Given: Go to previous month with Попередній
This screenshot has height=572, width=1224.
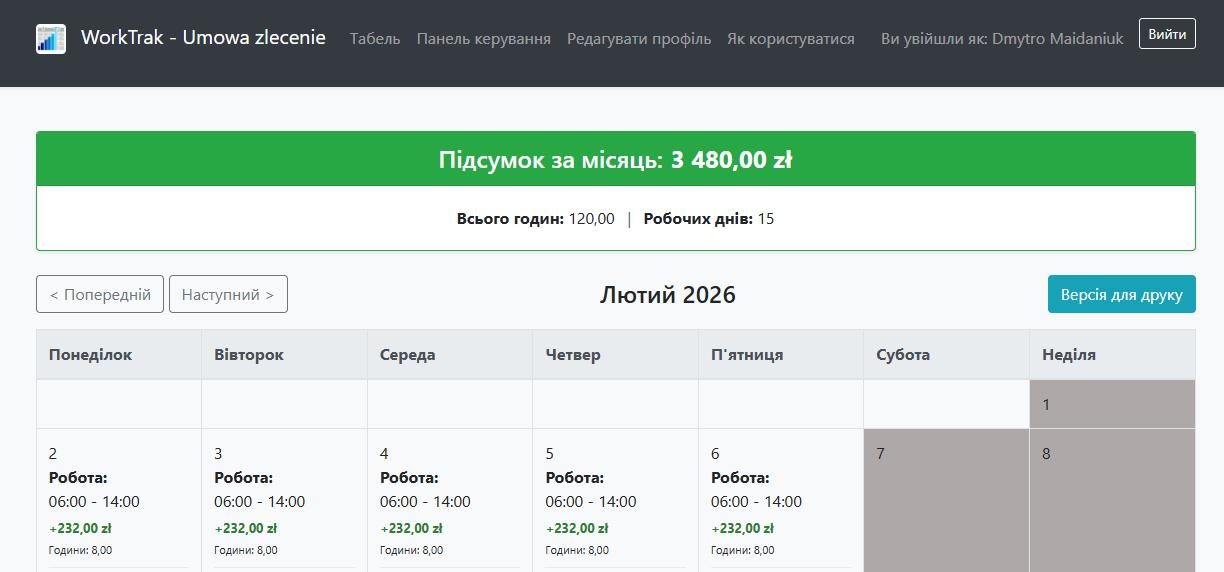Looking at the screenshot, I should click(x=100, y=294).
